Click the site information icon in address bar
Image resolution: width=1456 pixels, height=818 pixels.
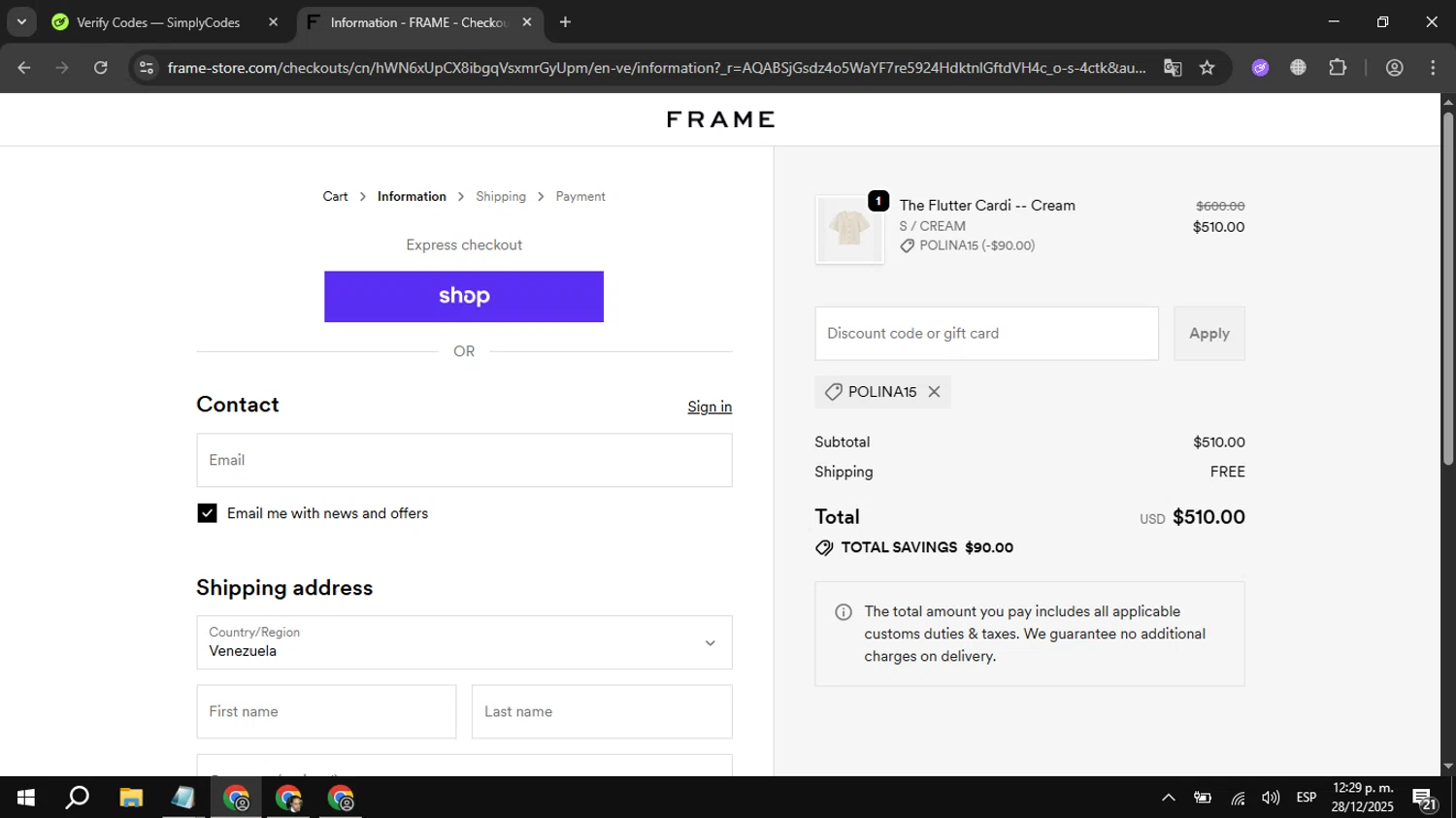click(x=147, y=68)
